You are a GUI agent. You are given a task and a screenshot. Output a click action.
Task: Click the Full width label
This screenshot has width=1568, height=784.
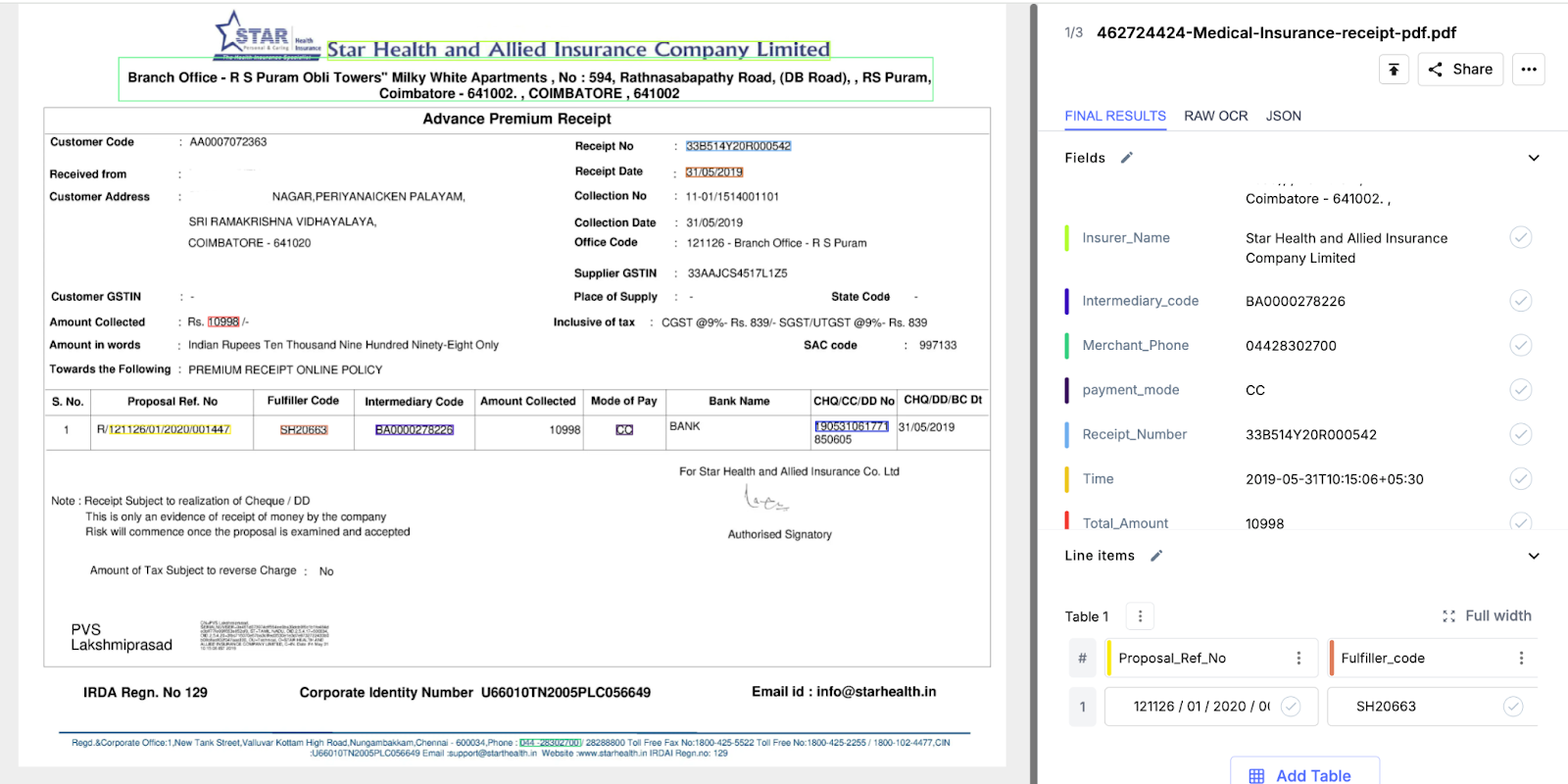(1498, 616)
